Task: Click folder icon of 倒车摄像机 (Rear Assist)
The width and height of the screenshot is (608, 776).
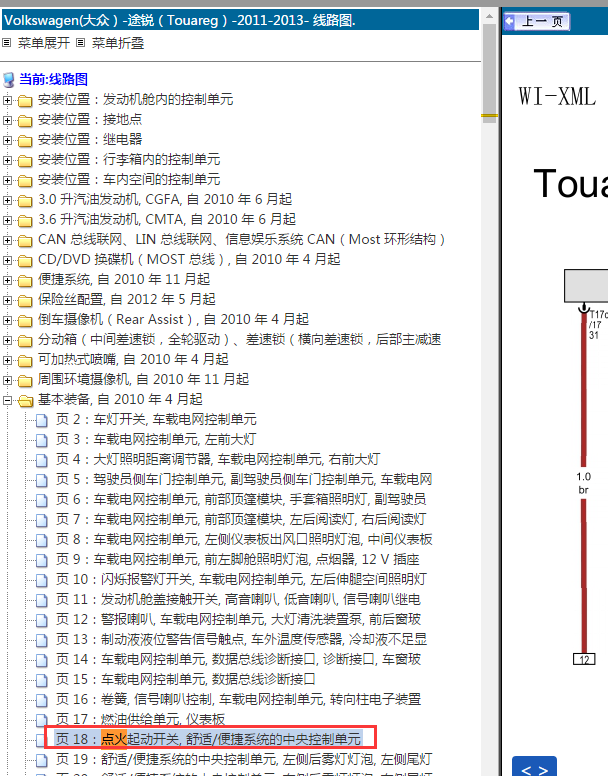Action: click(25, 321)
